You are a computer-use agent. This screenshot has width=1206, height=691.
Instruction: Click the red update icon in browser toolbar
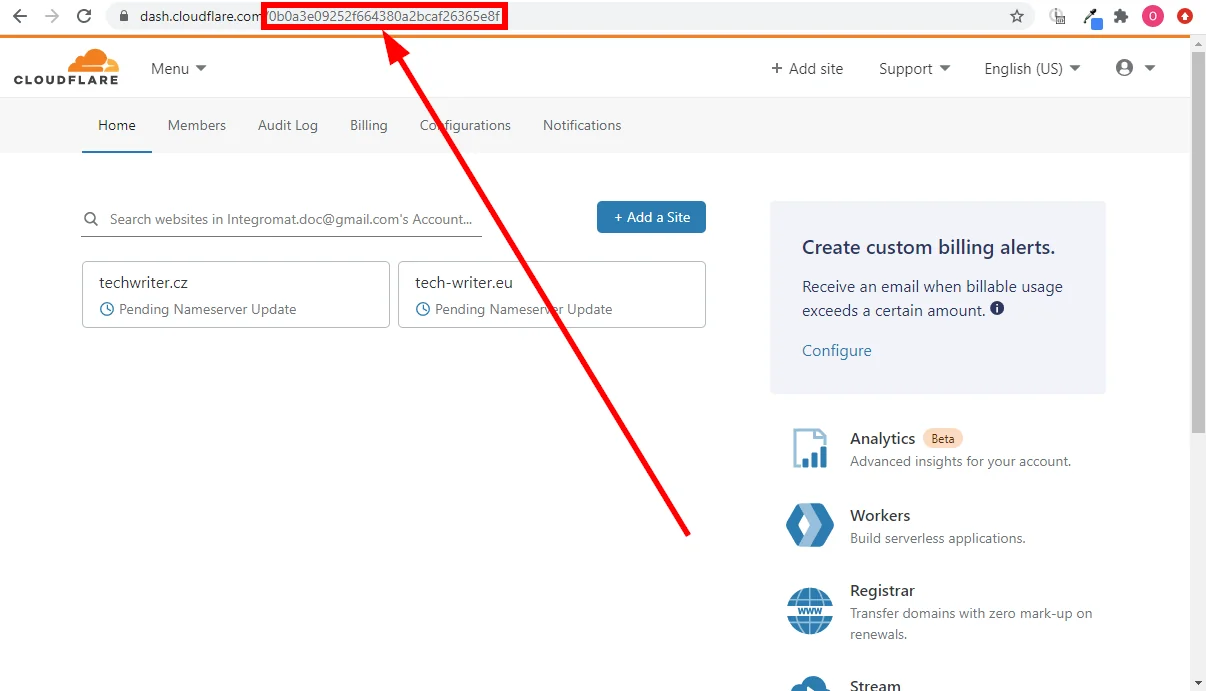click(x=1185, y=16)
